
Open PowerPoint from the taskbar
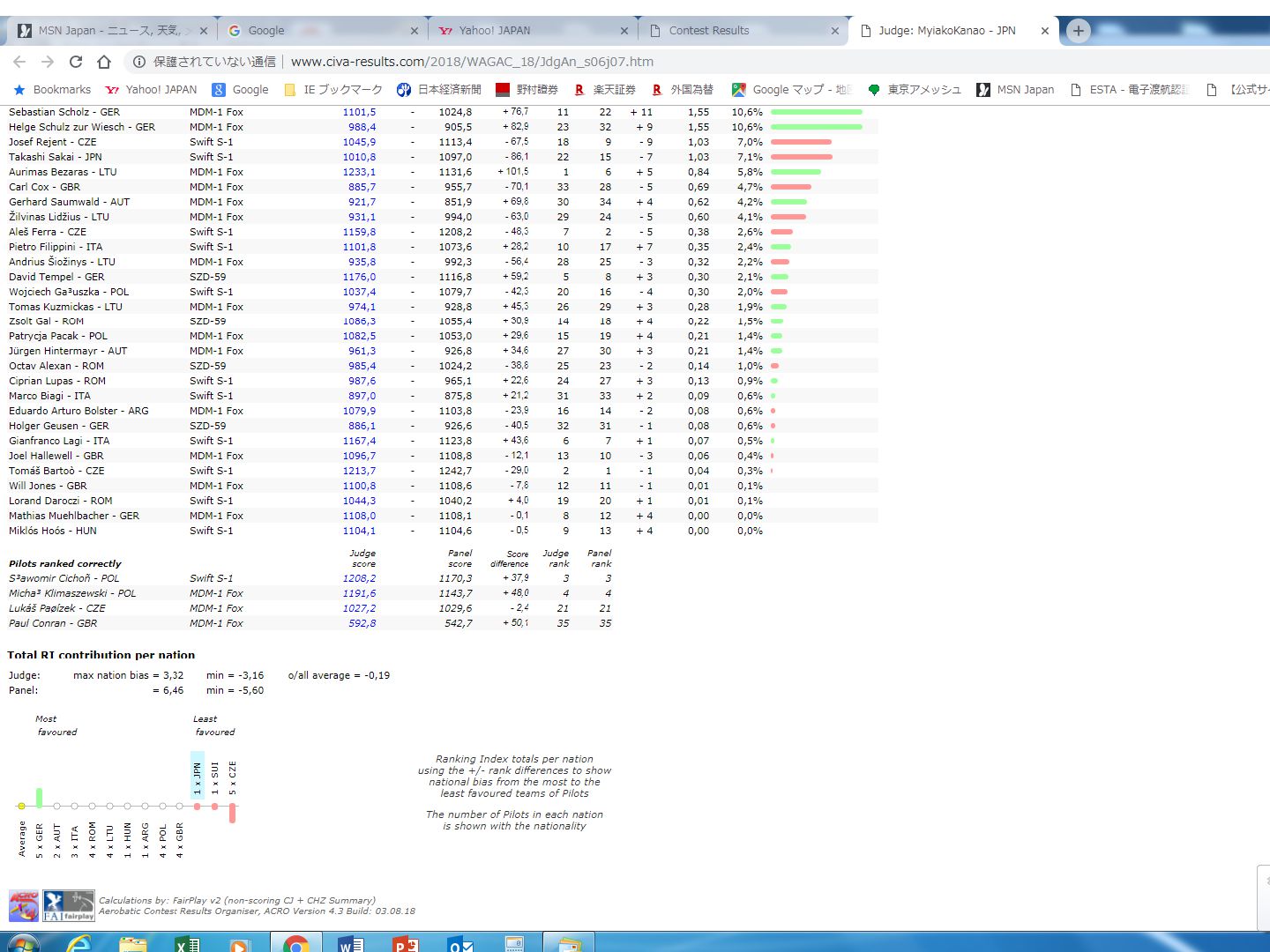(x=405, y=943)
